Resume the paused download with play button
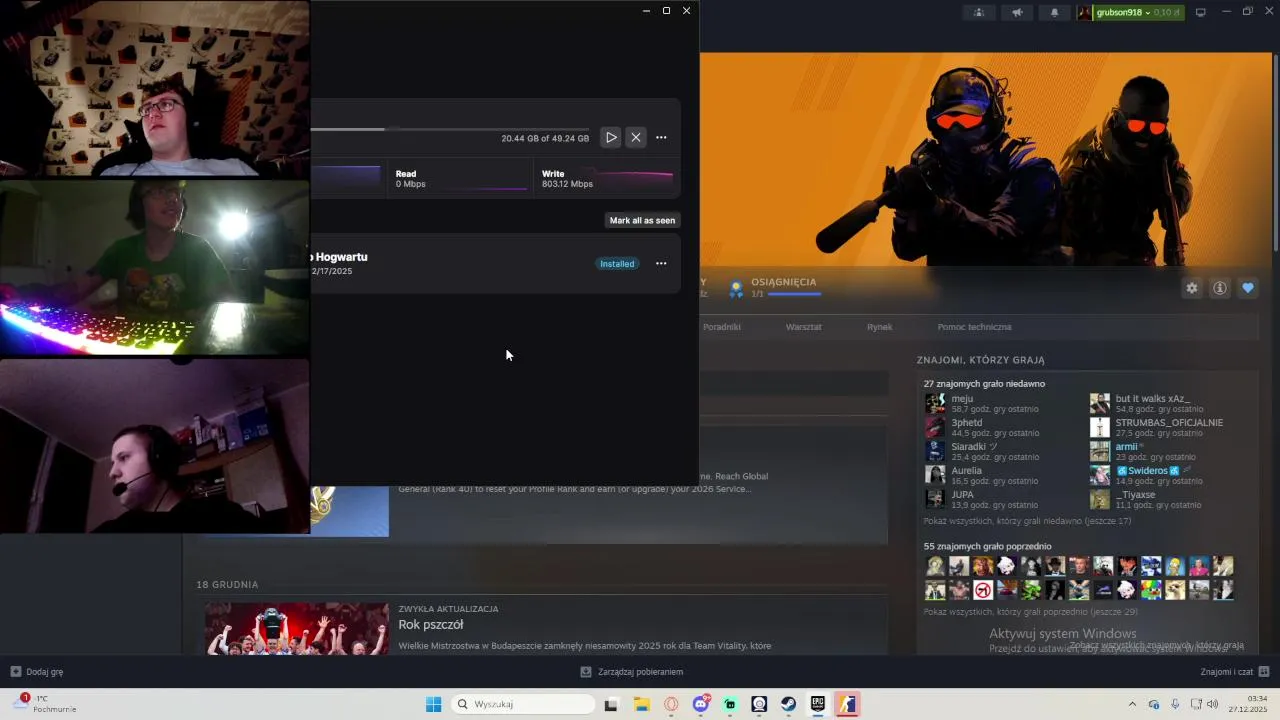 611,138
